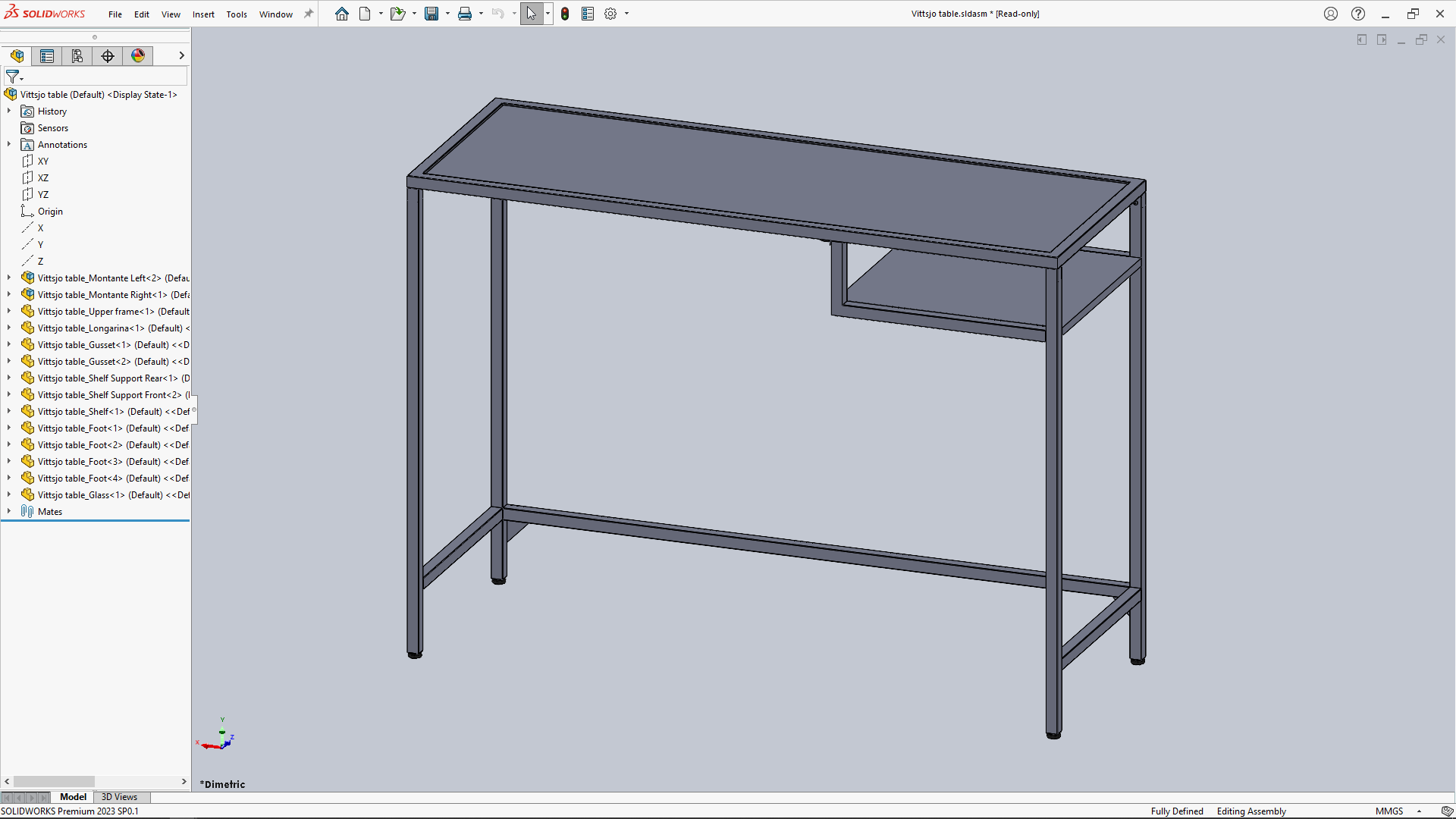Click the Save icon
1456x819 pixels.
(431, 14)
